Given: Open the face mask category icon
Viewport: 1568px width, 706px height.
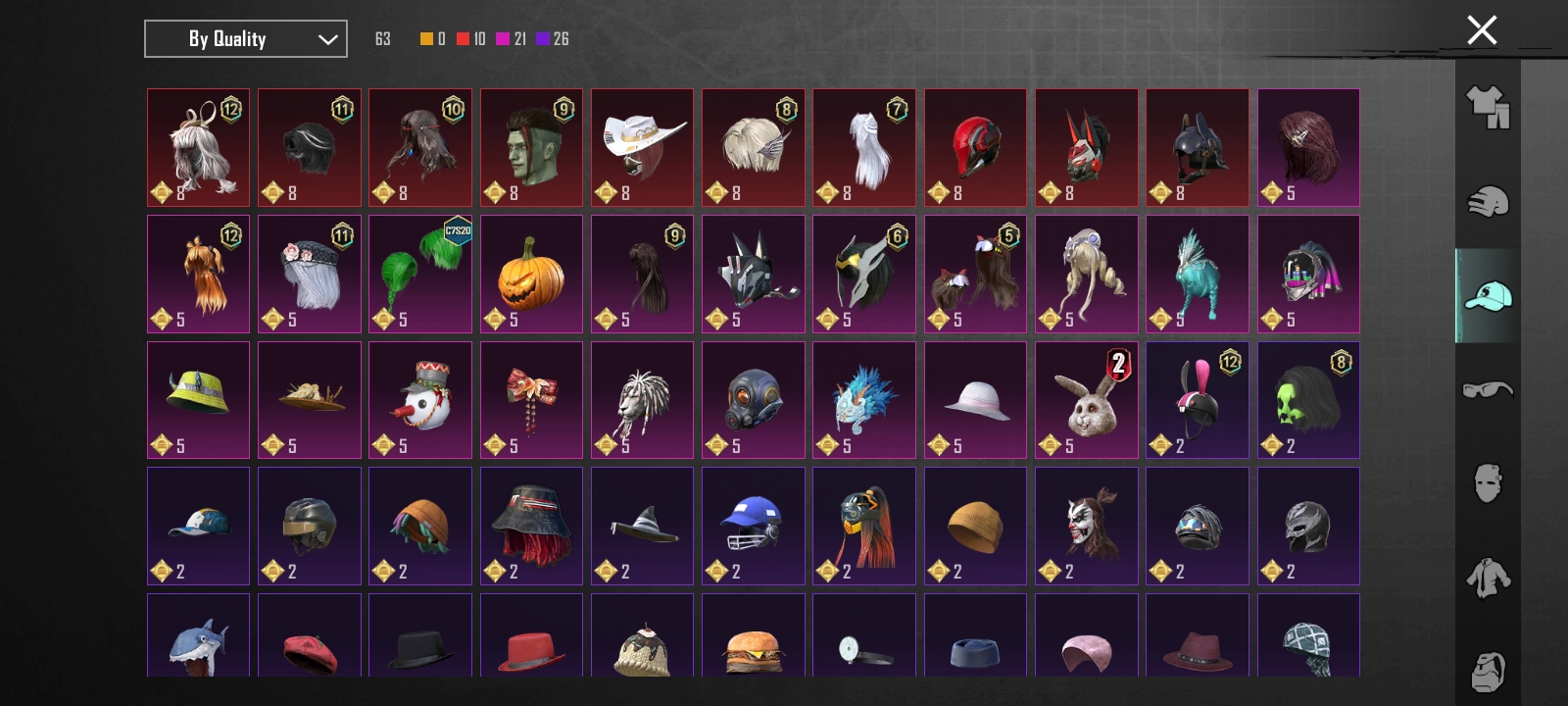Looking at the screenshot, I should tap(1488, 482).
